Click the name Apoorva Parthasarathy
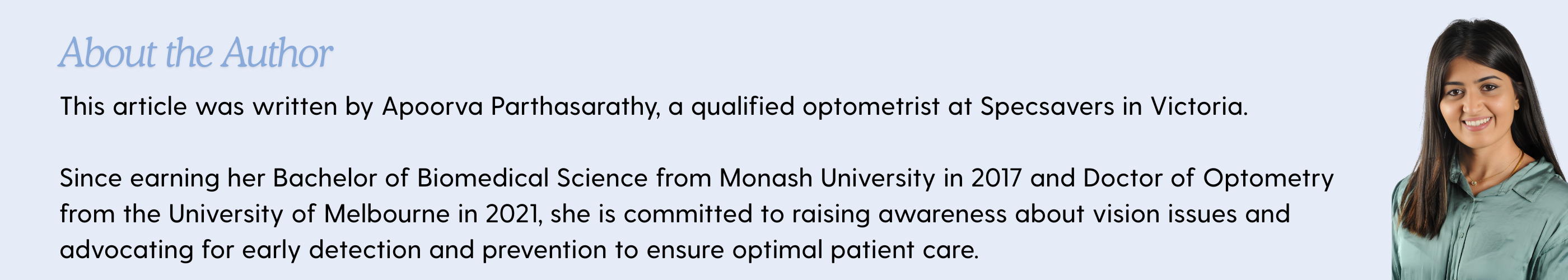 pos(520,107)
